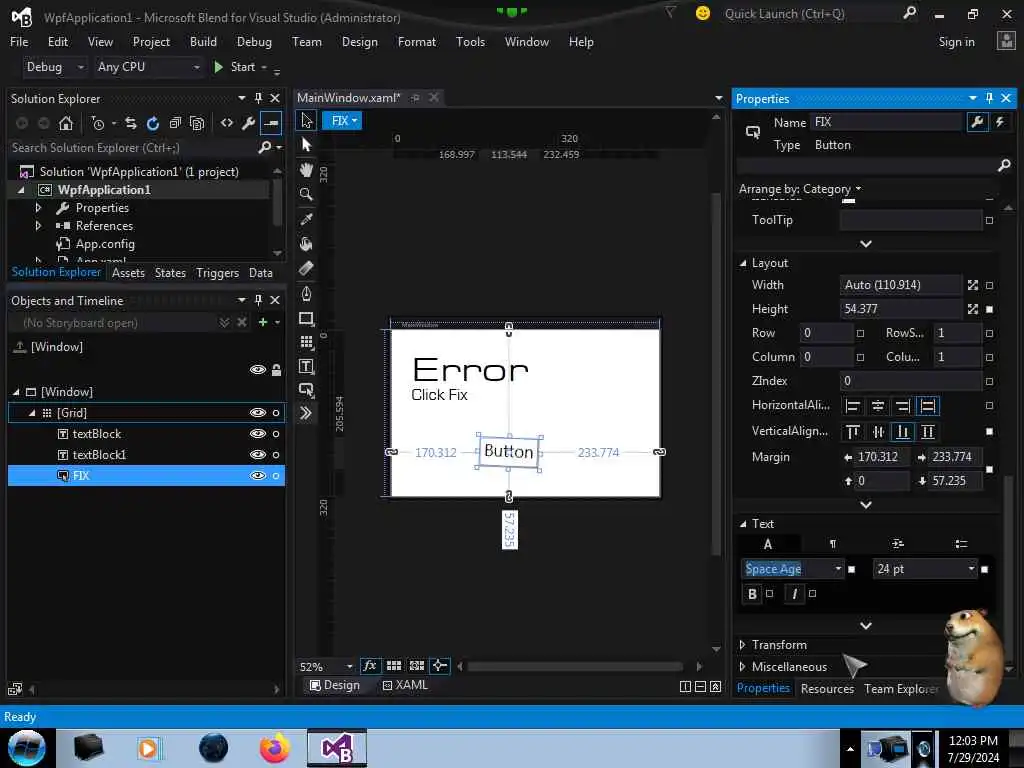This screenshot has width=1024, height=768.
Task: Select the Paint Bucket tool
Action: point(306,244)
